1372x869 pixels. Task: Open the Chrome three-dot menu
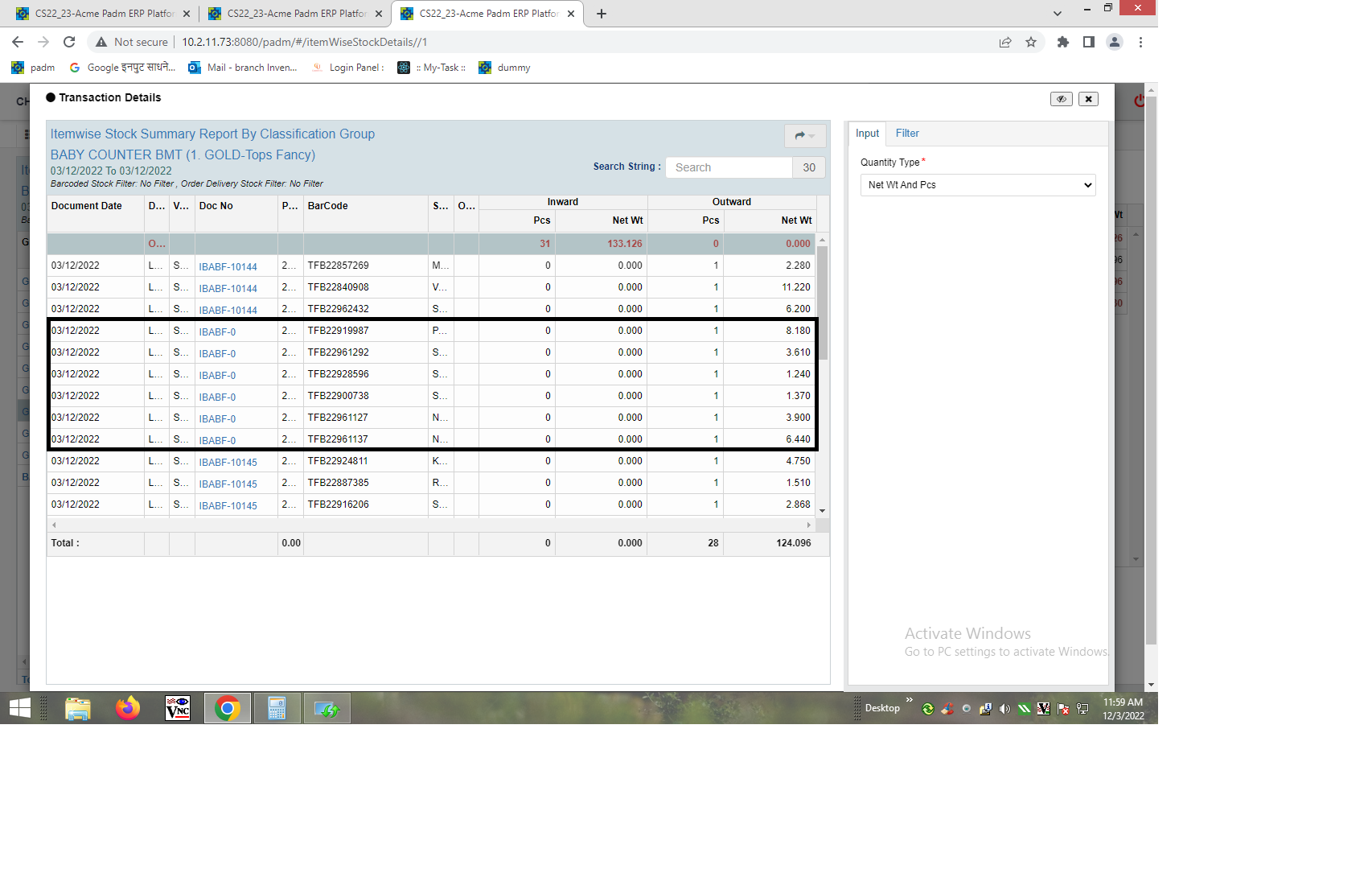(1140, 42)
